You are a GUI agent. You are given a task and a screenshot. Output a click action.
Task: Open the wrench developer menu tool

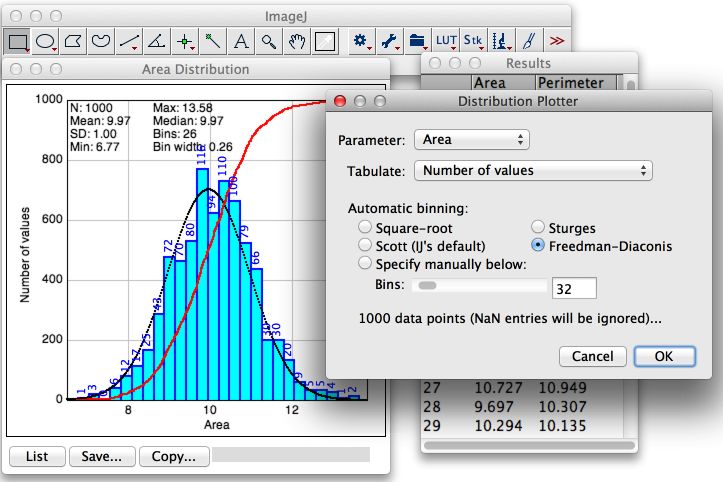click(390, 42)
